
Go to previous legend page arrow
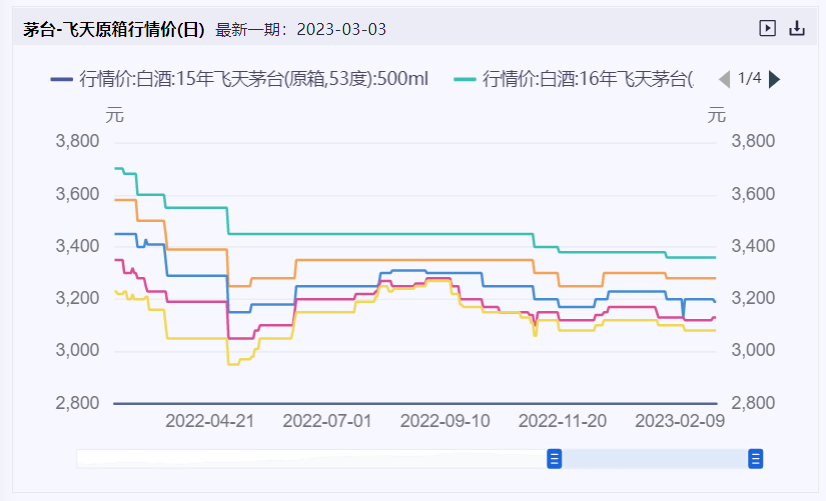click(x=725, y=80)
